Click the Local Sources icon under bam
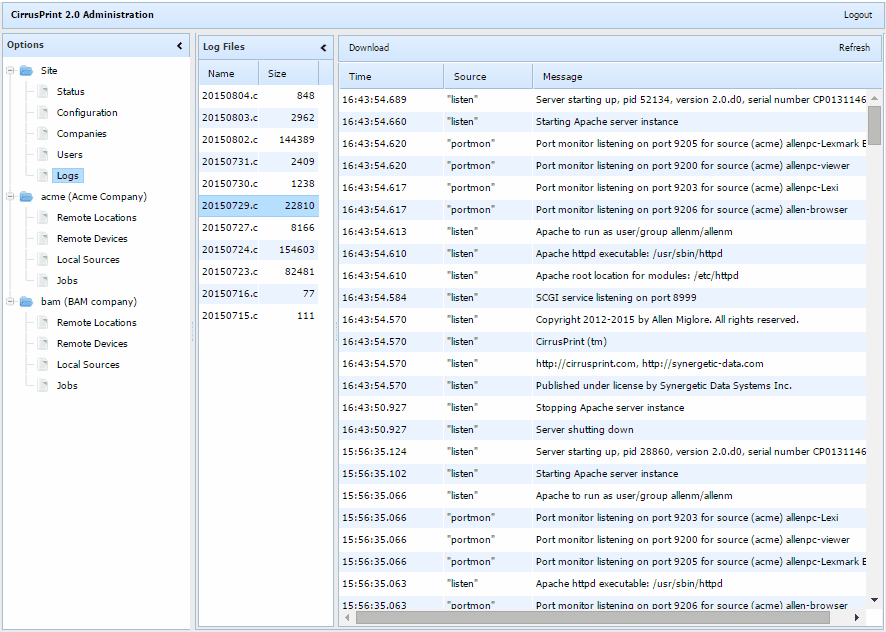 41,364
